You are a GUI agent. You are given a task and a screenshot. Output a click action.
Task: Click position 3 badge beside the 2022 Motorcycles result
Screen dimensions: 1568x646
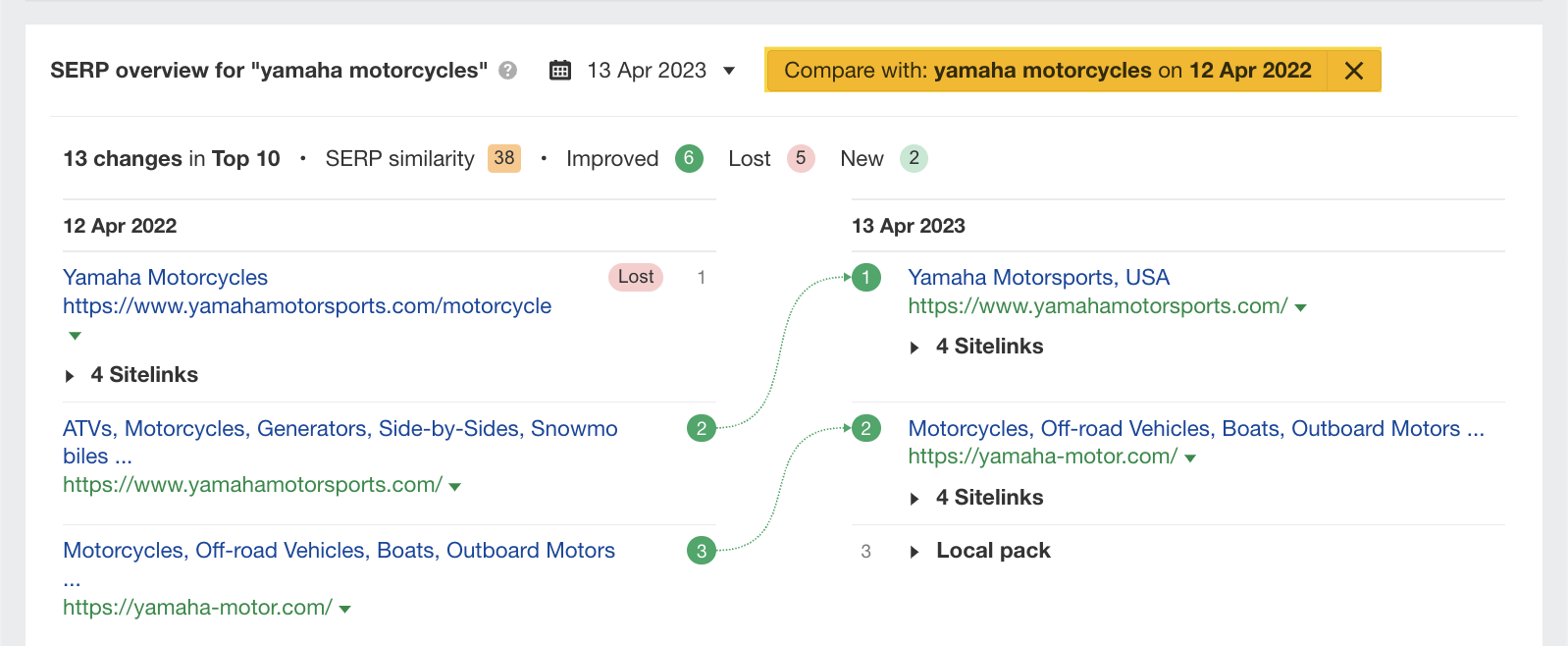click(701, 551)
